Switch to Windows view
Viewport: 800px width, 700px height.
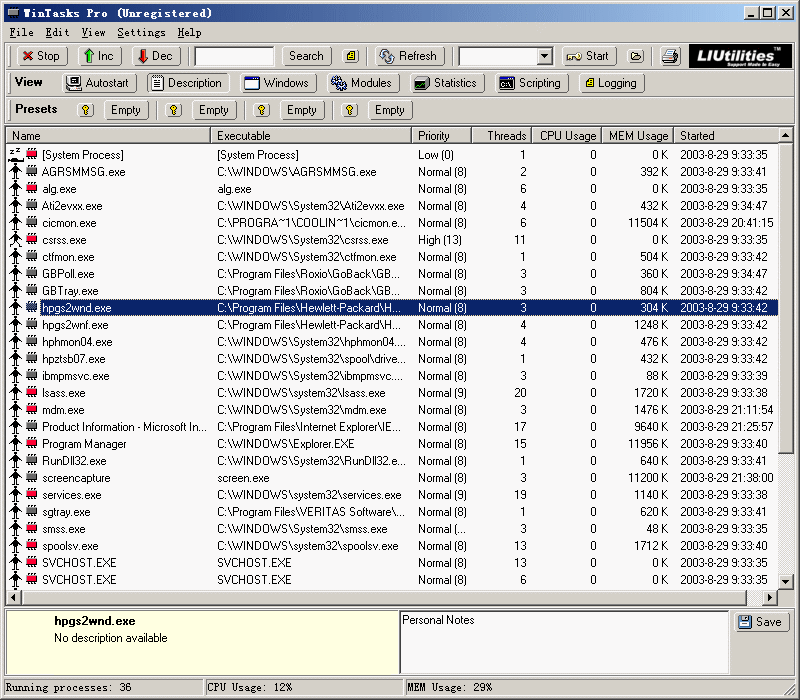(278, 83)
